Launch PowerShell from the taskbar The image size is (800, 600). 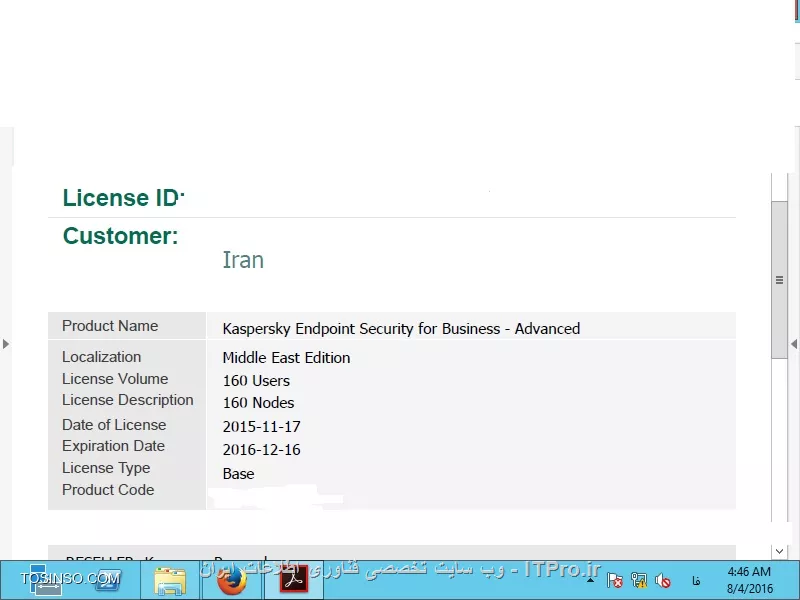click(x=107, y=581)
